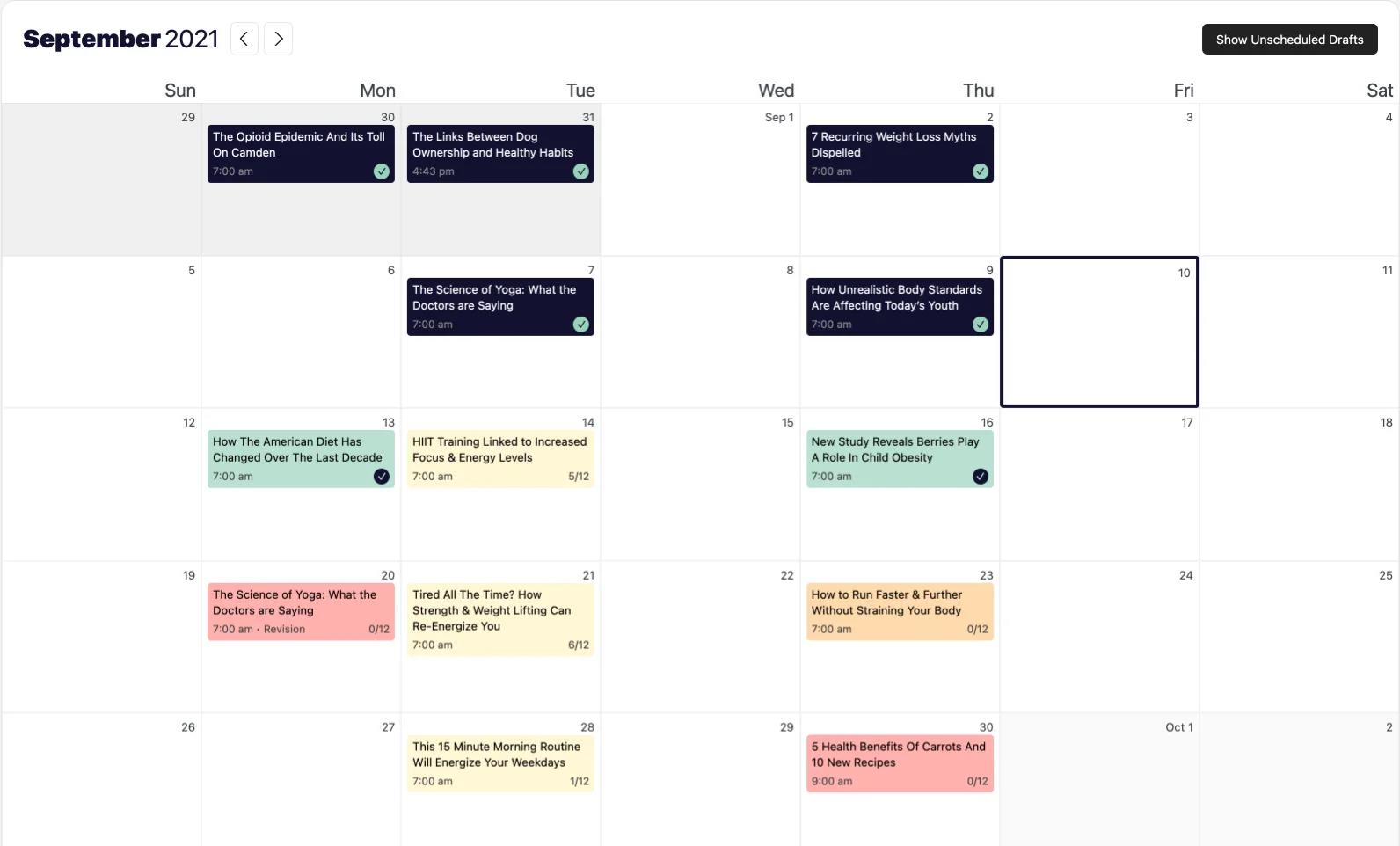
Task: Click checkmark on Unrealistic Body Standards post
Action: tap(981, 325)
